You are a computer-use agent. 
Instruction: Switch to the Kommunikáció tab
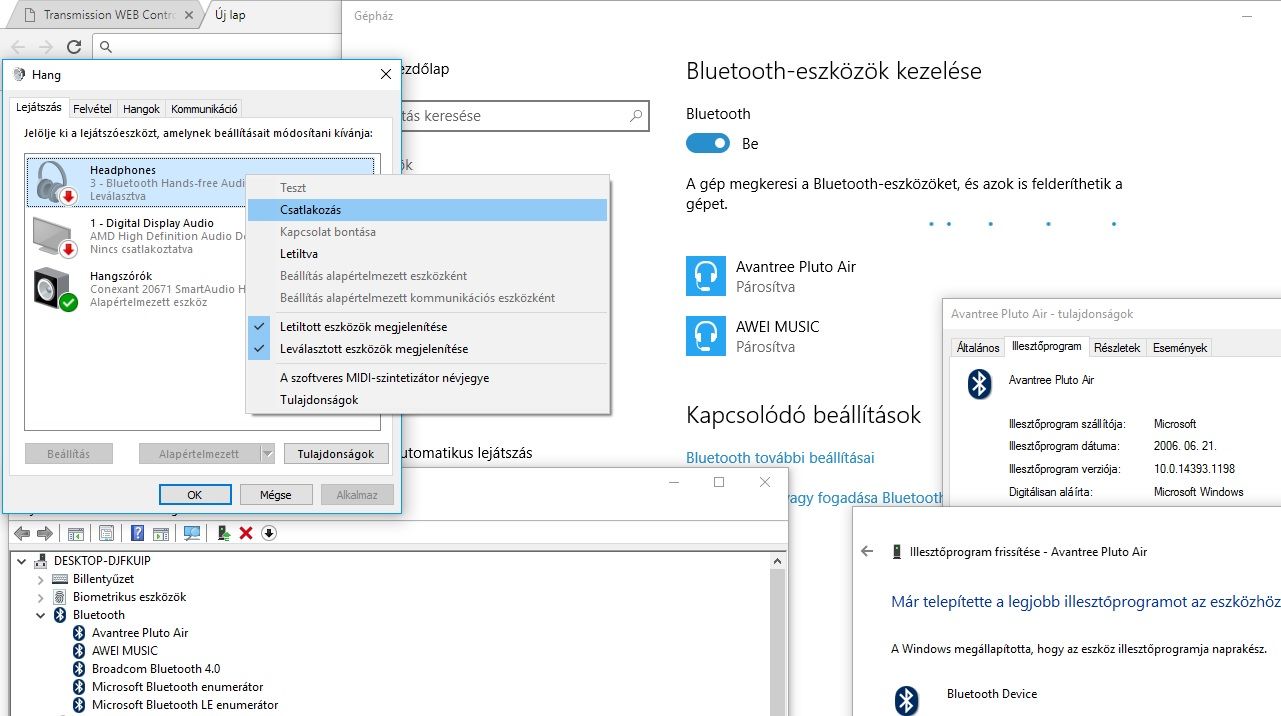coord(204,109)
